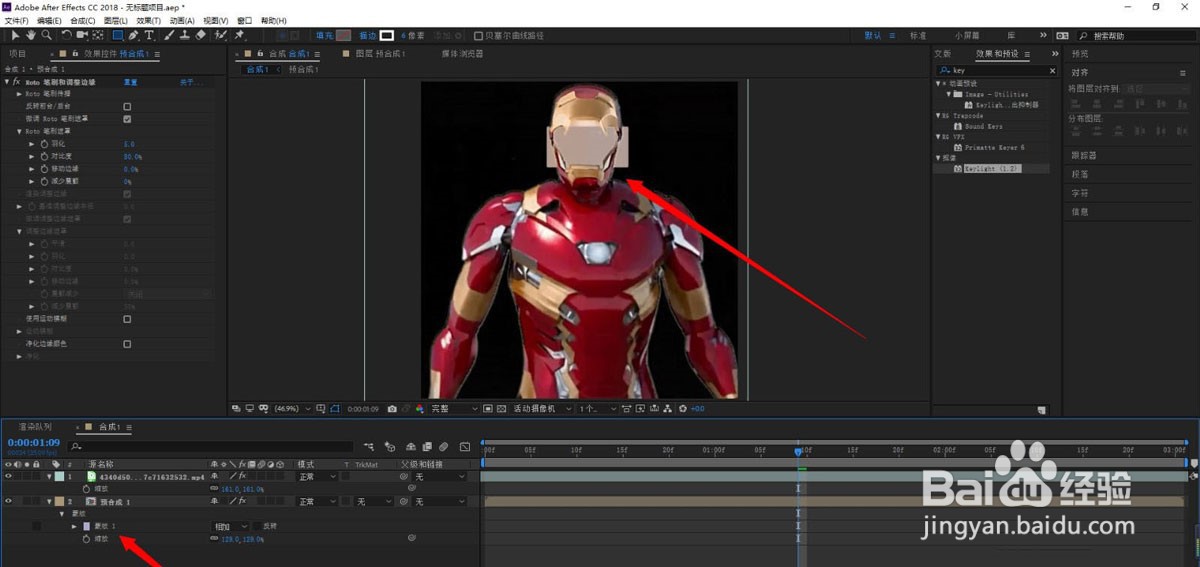Click the current time 0:00:01:09 display
Viewport: 1200px width, 567px height.
pos(33,442)
